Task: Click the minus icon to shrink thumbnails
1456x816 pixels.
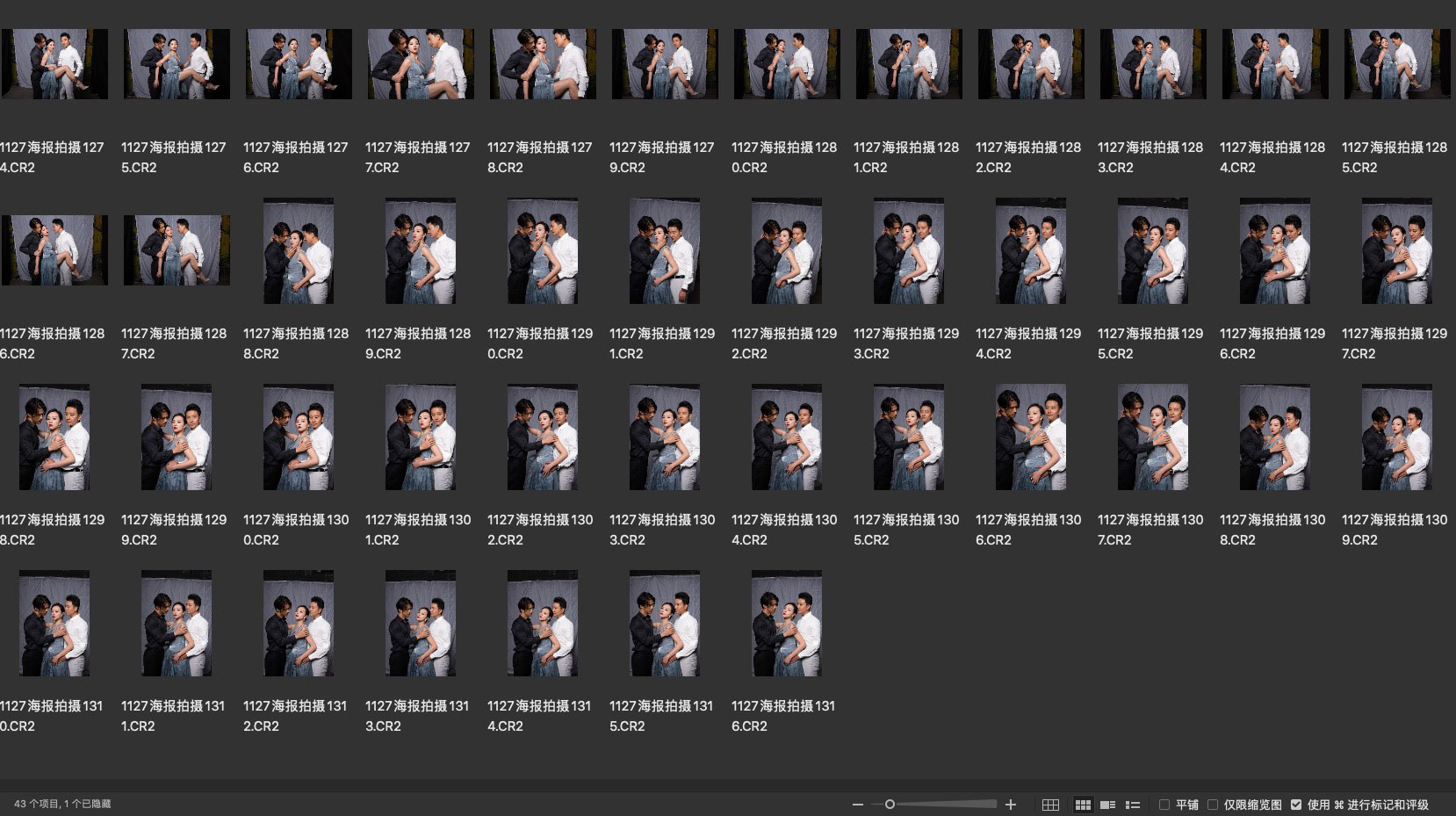Action: click(857, 805)
